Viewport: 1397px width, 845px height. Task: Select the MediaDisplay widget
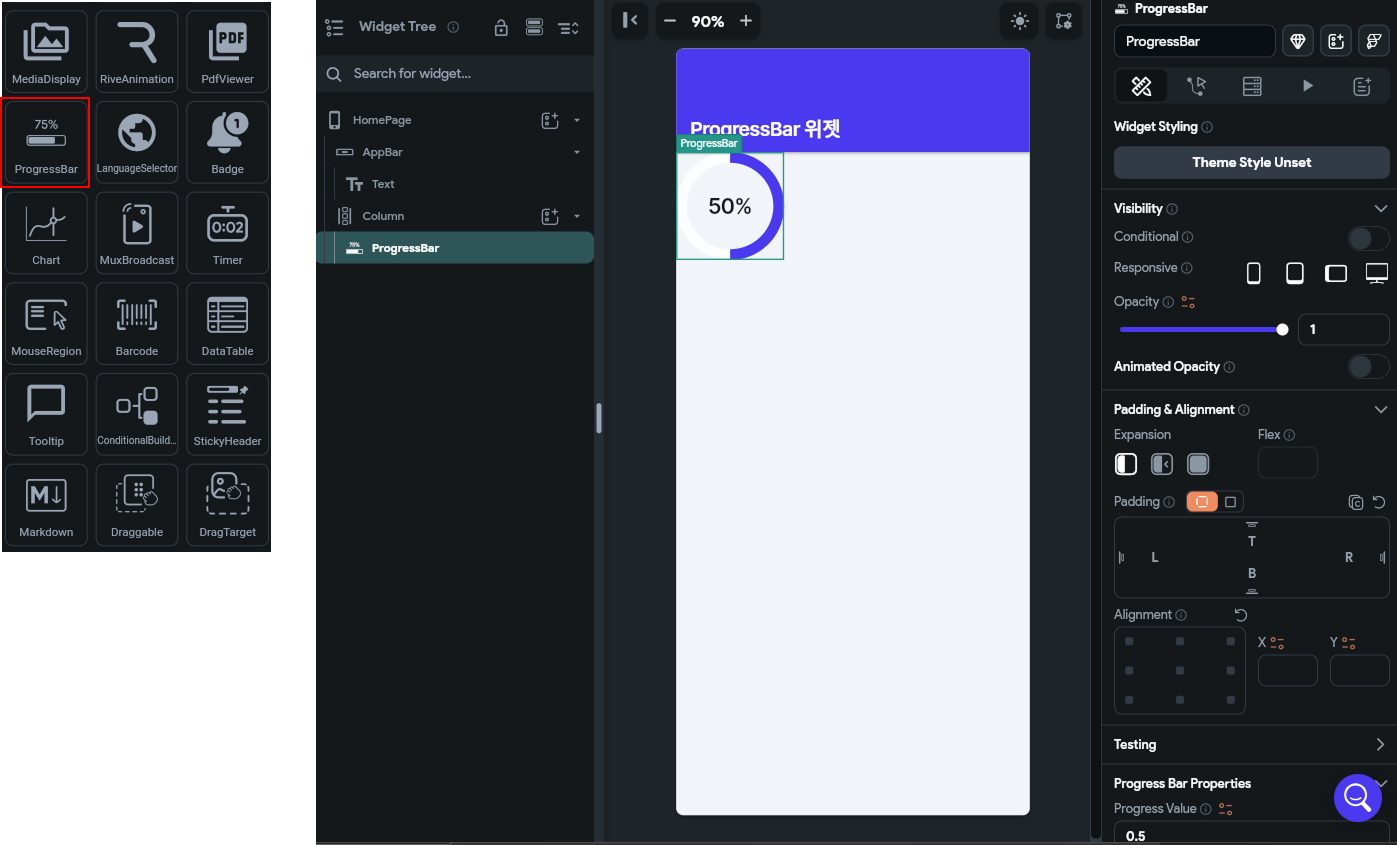click(x=46, y=51)
